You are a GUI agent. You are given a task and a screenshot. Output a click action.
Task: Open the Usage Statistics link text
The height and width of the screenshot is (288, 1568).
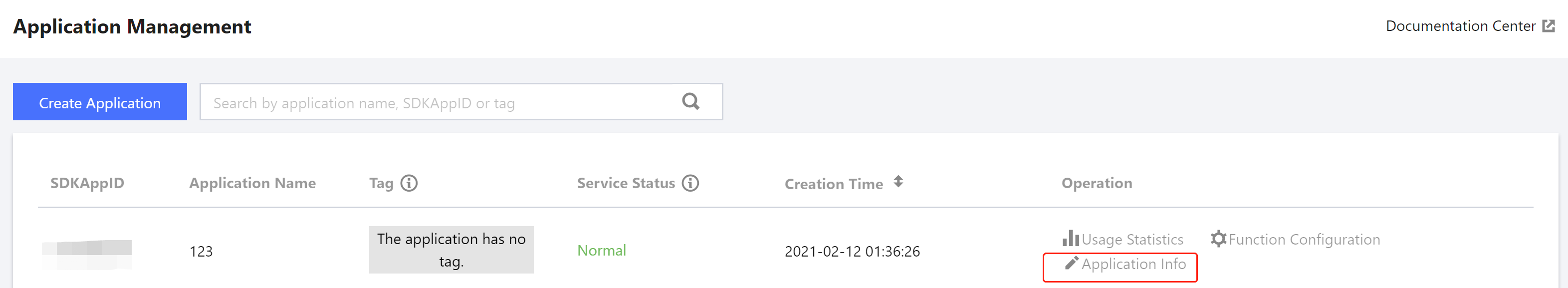(x=1132, y=240)
